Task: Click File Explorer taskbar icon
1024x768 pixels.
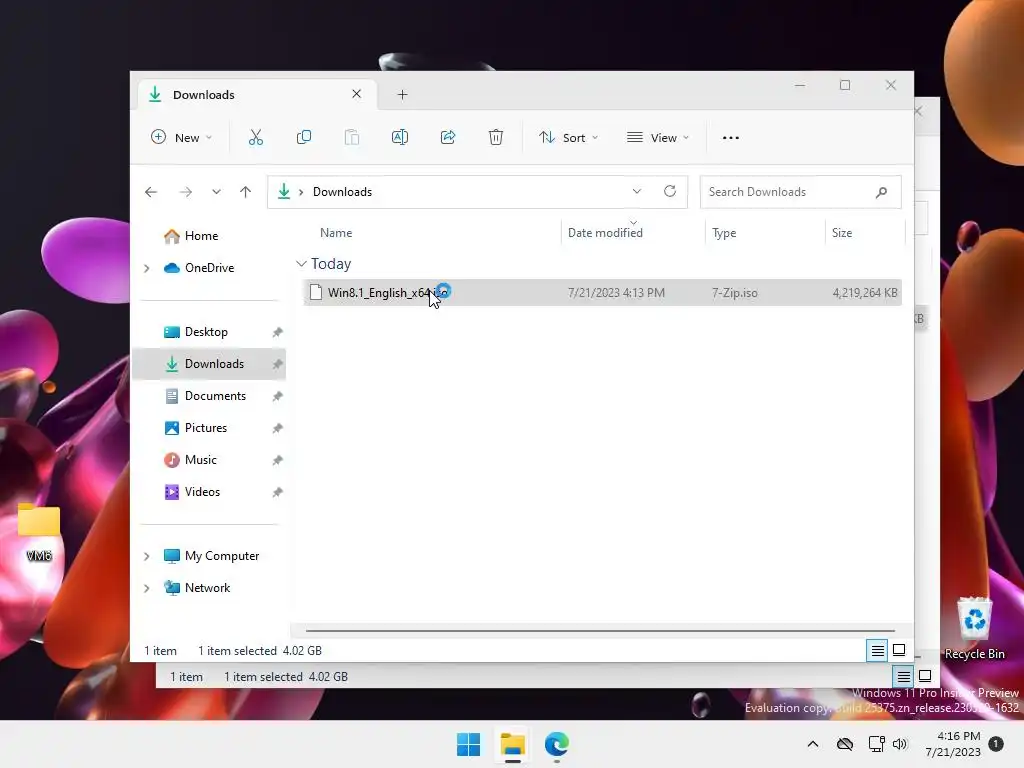Action: click(513, 744)
